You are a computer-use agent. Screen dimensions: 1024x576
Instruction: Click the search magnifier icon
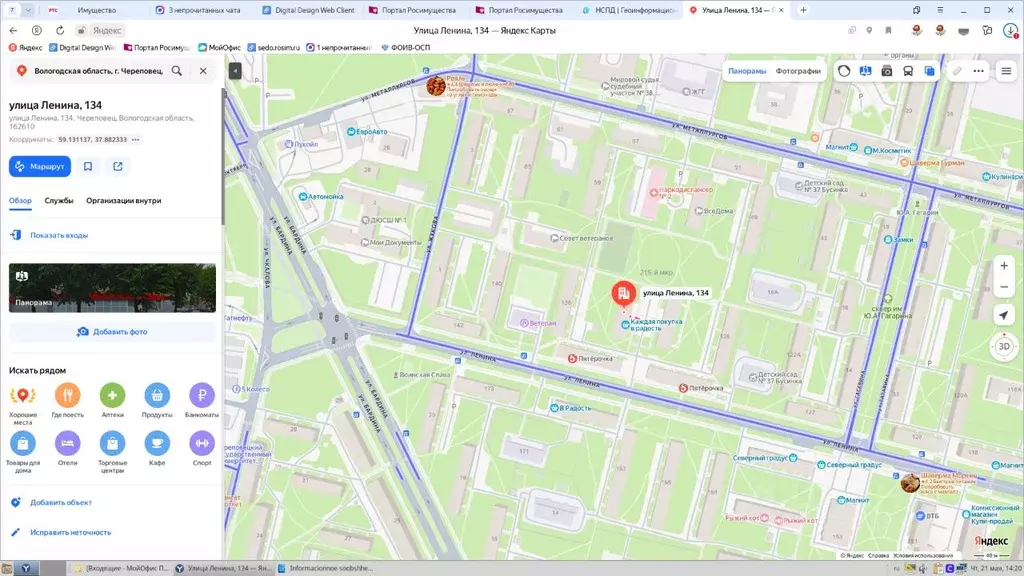pyautogui.click(x=177, y=71)
